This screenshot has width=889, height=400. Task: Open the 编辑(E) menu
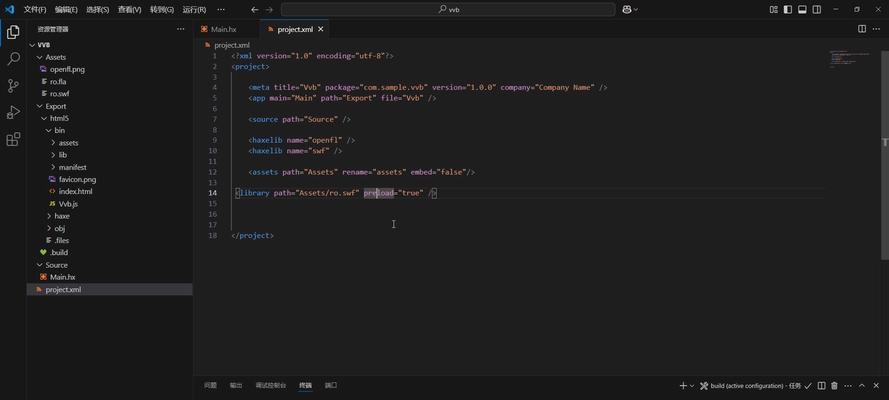[x=66, y=10]
